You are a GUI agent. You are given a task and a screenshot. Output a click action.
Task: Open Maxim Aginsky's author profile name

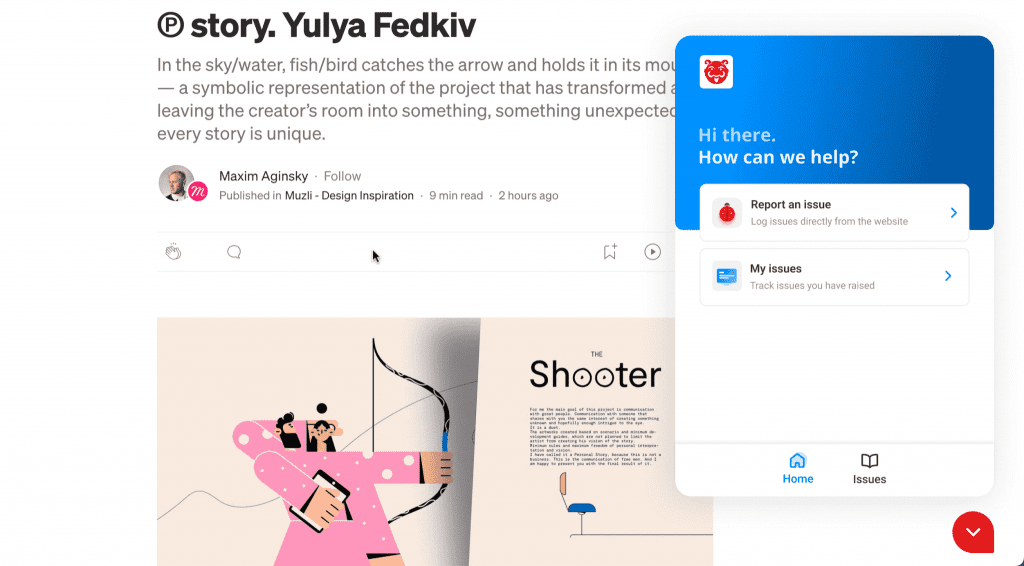[263, 176]
